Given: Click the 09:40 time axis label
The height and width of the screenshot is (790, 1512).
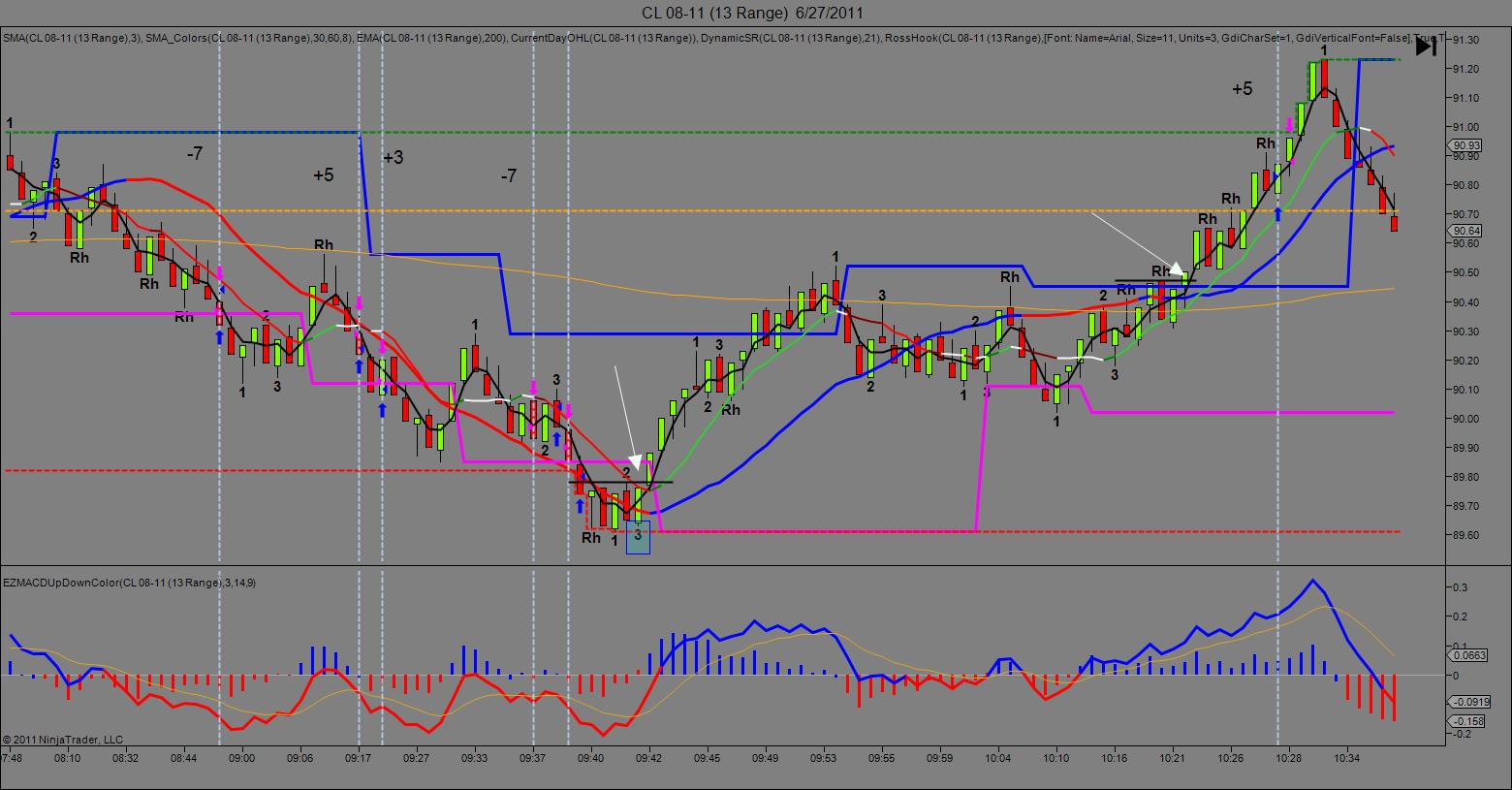Looking at the screenshot, I should click(x=591, y=758).
